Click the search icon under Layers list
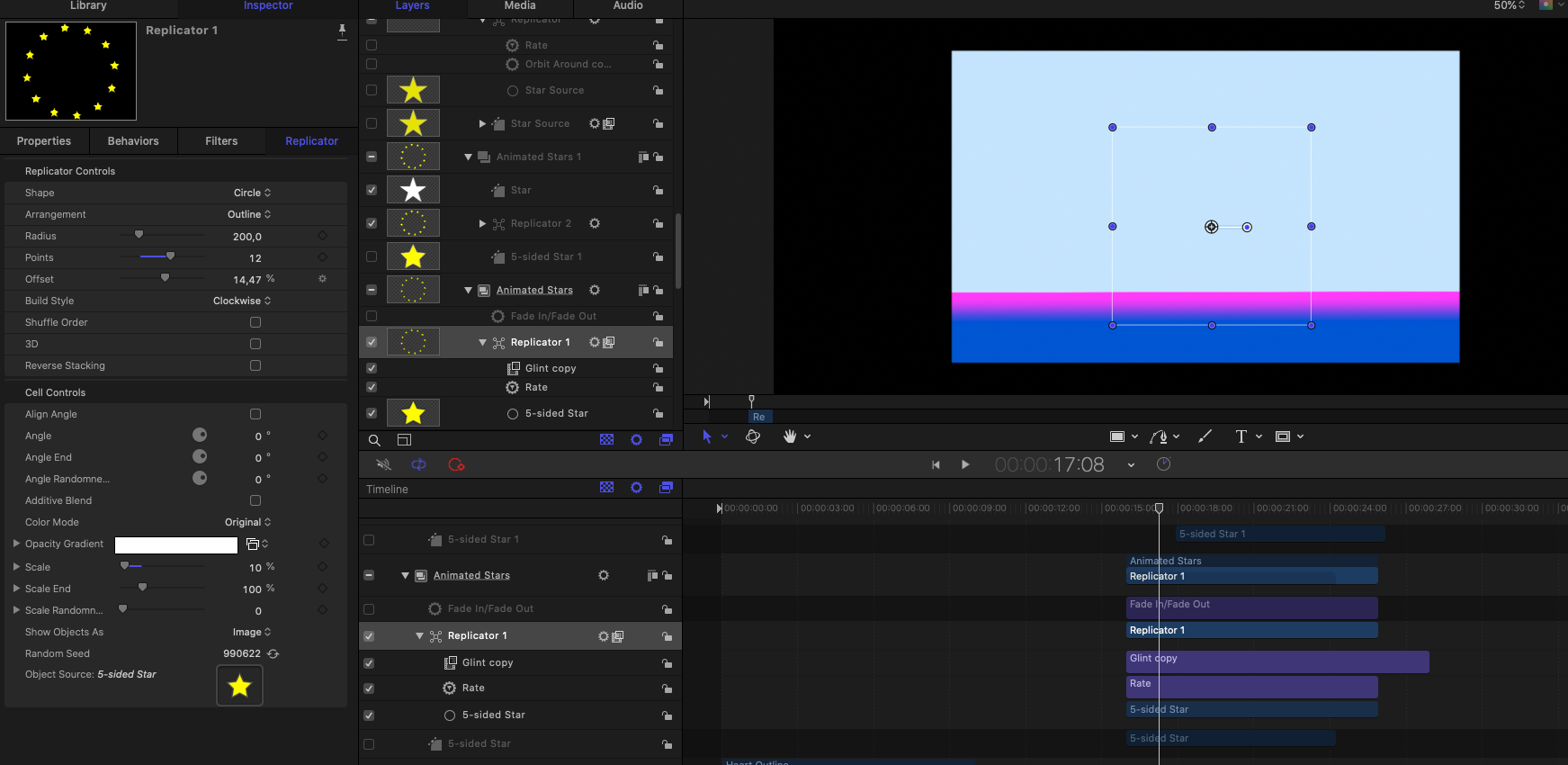This screenshot has width=1568, height=765. click(374, 440)
